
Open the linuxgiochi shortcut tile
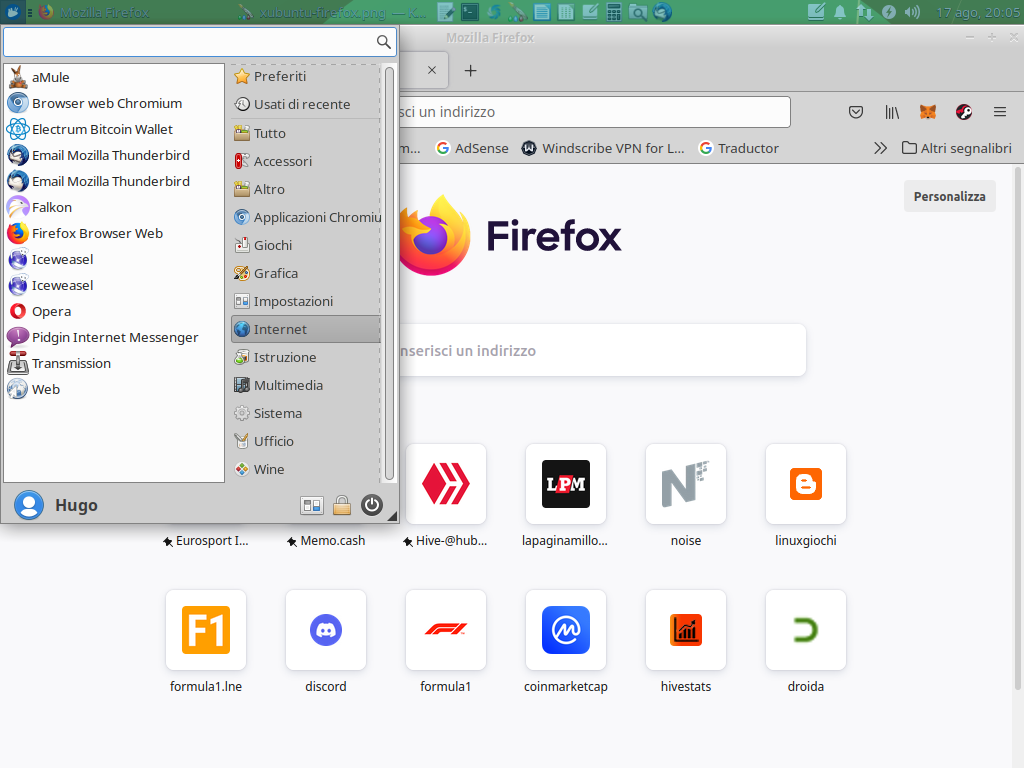coord(806,484)
